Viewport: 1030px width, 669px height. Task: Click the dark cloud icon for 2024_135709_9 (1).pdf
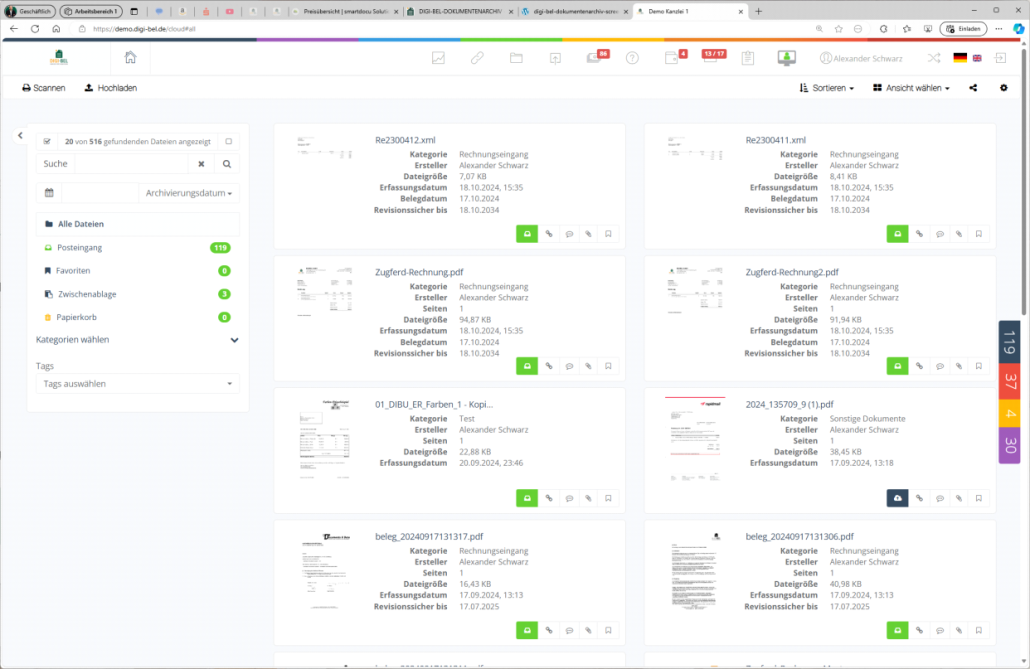pos(897,498)
